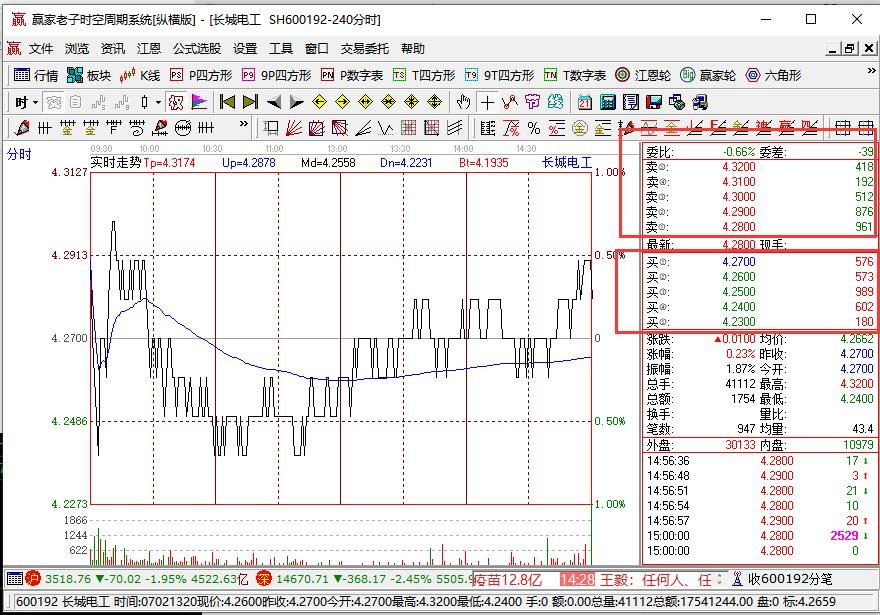This screenshot has height=615, width=880.
Task: Toggle the crosshair cursor tool
Action: point(487,102)
